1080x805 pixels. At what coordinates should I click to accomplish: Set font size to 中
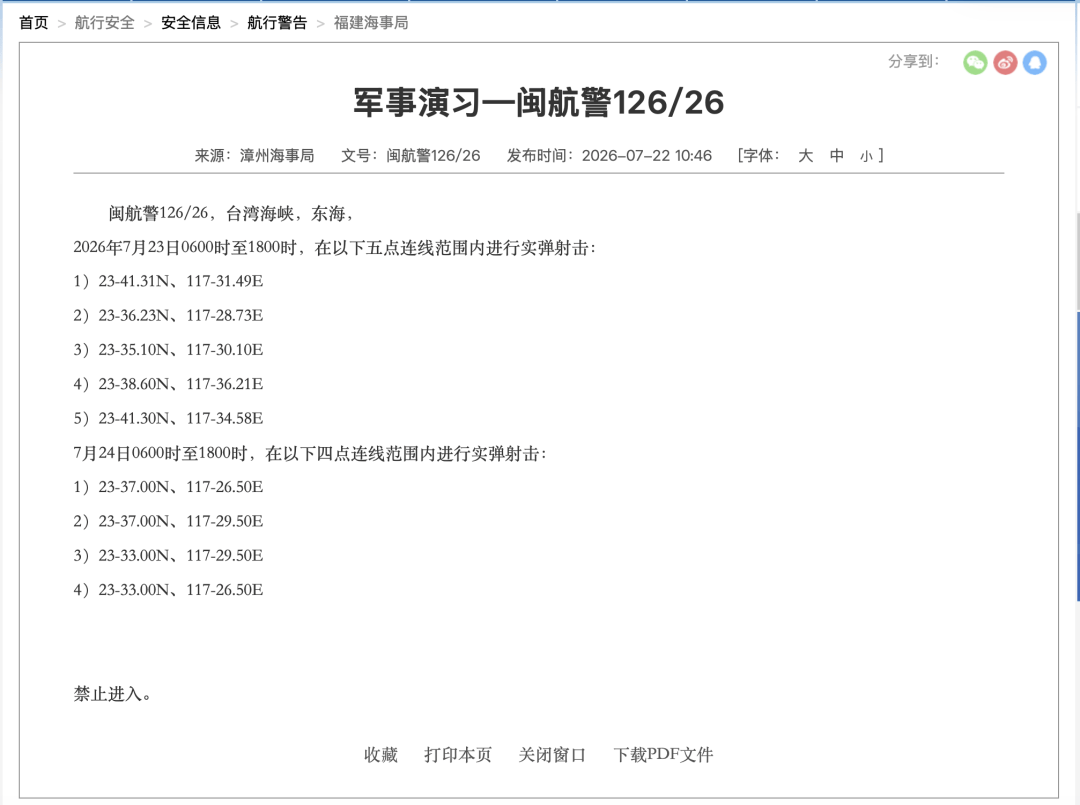point(836,156)
